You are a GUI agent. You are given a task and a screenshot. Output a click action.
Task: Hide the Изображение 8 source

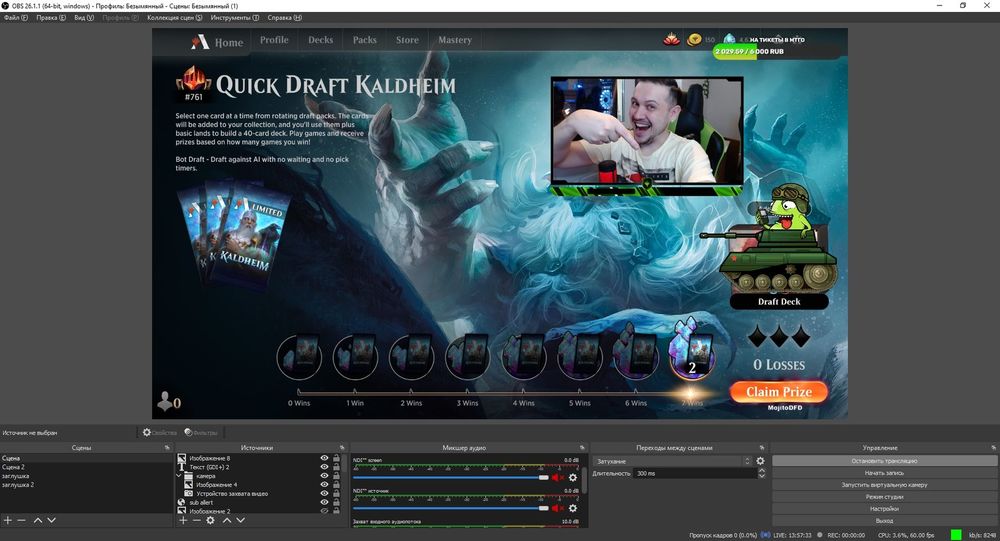click(x=324, y=458)
